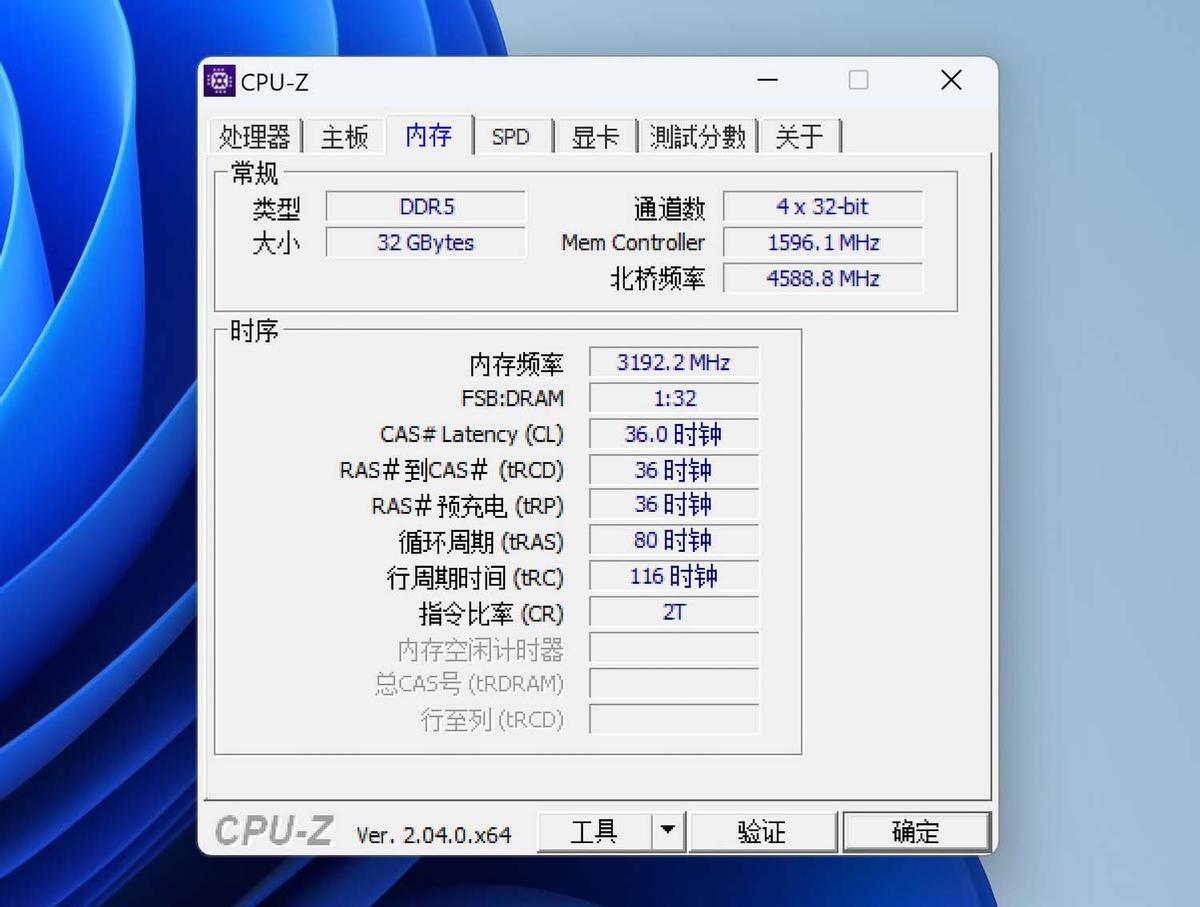Open the SPD tab
The image size is (1200, 907).
click(512, 136)
